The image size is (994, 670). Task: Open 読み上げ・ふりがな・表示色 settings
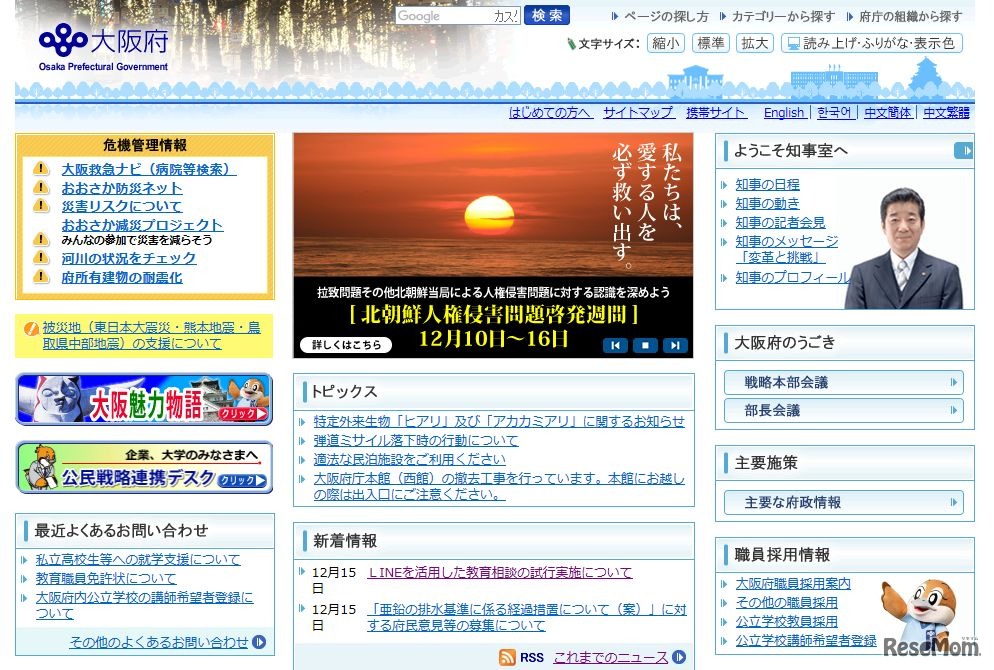(x=872, y=43)
